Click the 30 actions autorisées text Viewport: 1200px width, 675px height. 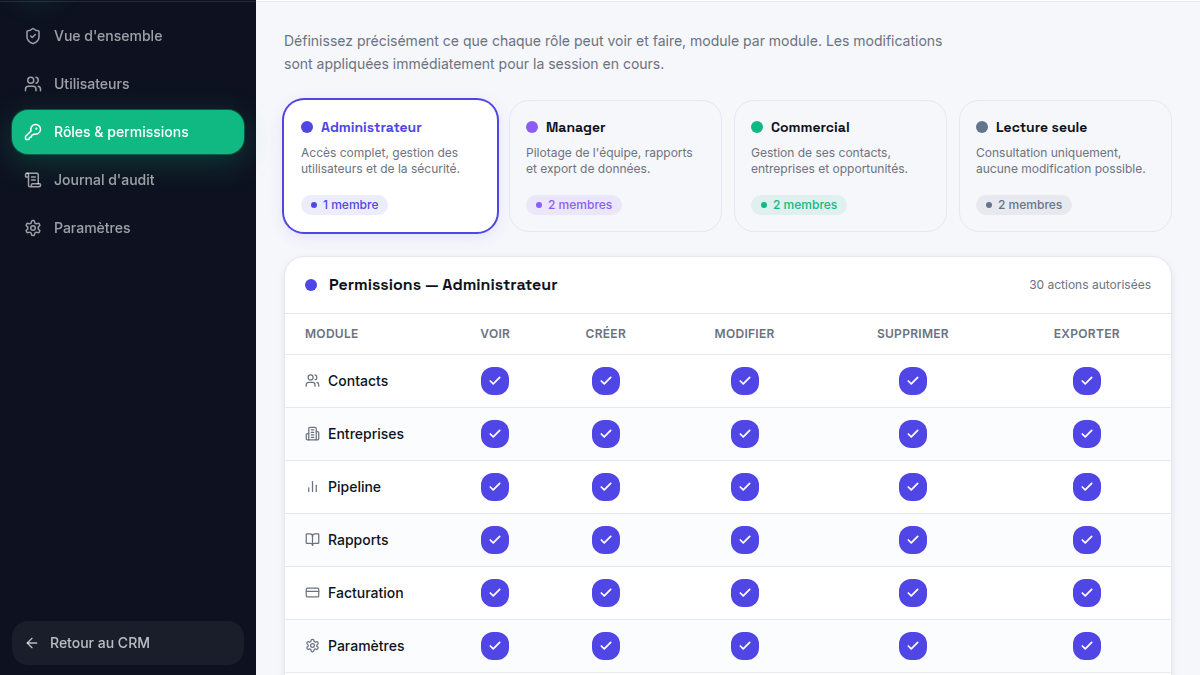click(1090, 285)
